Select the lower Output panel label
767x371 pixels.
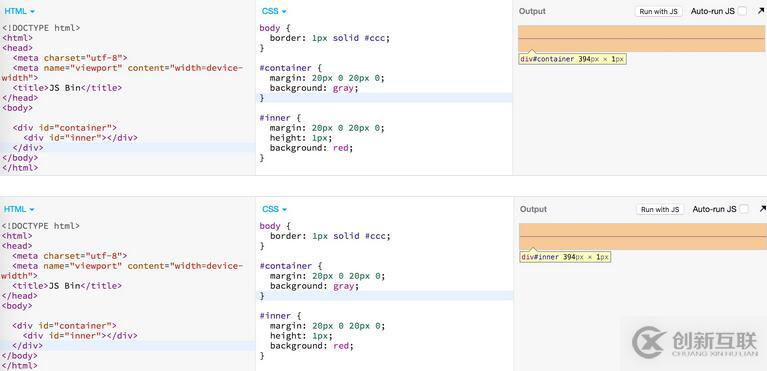(534, 209)
